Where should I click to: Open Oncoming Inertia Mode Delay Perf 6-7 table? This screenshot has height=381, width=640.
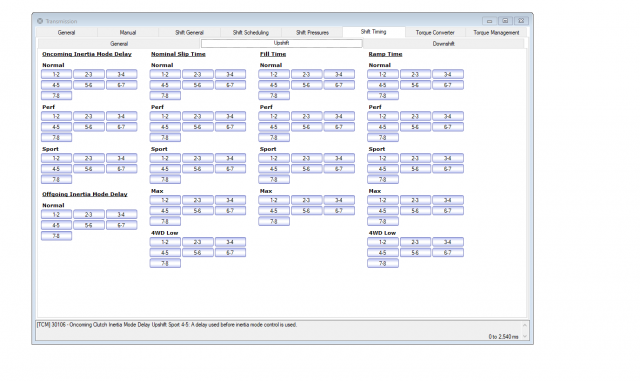tap(121, 127)
